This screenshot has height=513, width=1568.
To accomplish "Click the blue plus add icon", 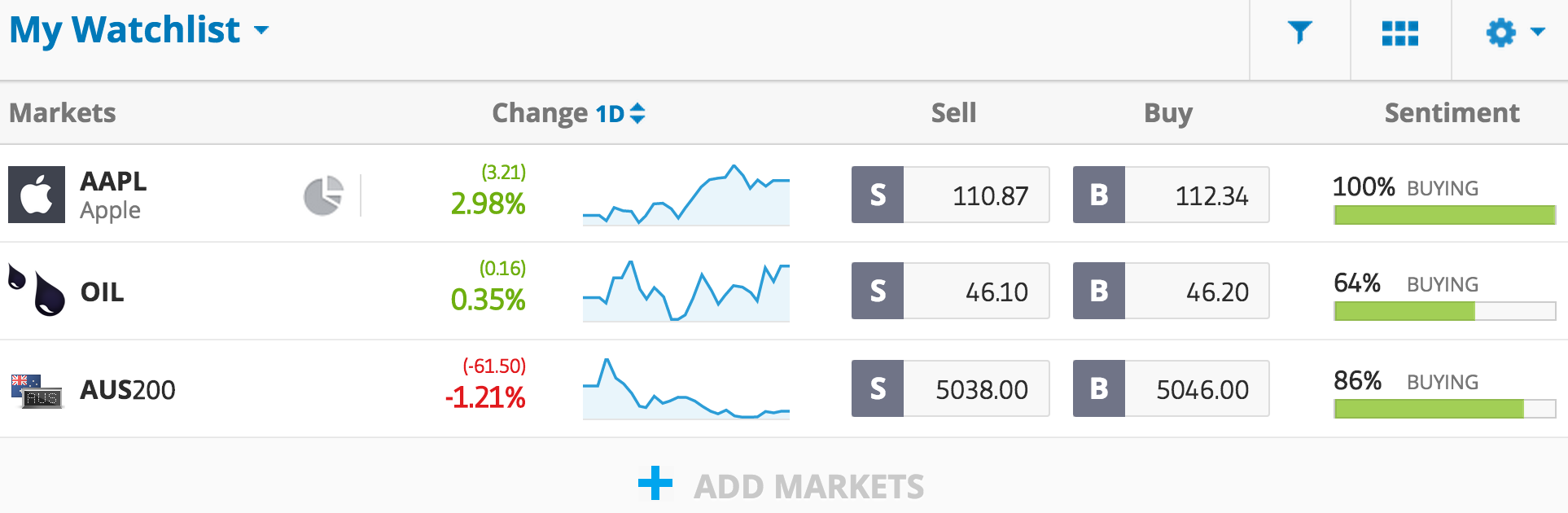I will [x=655, y=484].
